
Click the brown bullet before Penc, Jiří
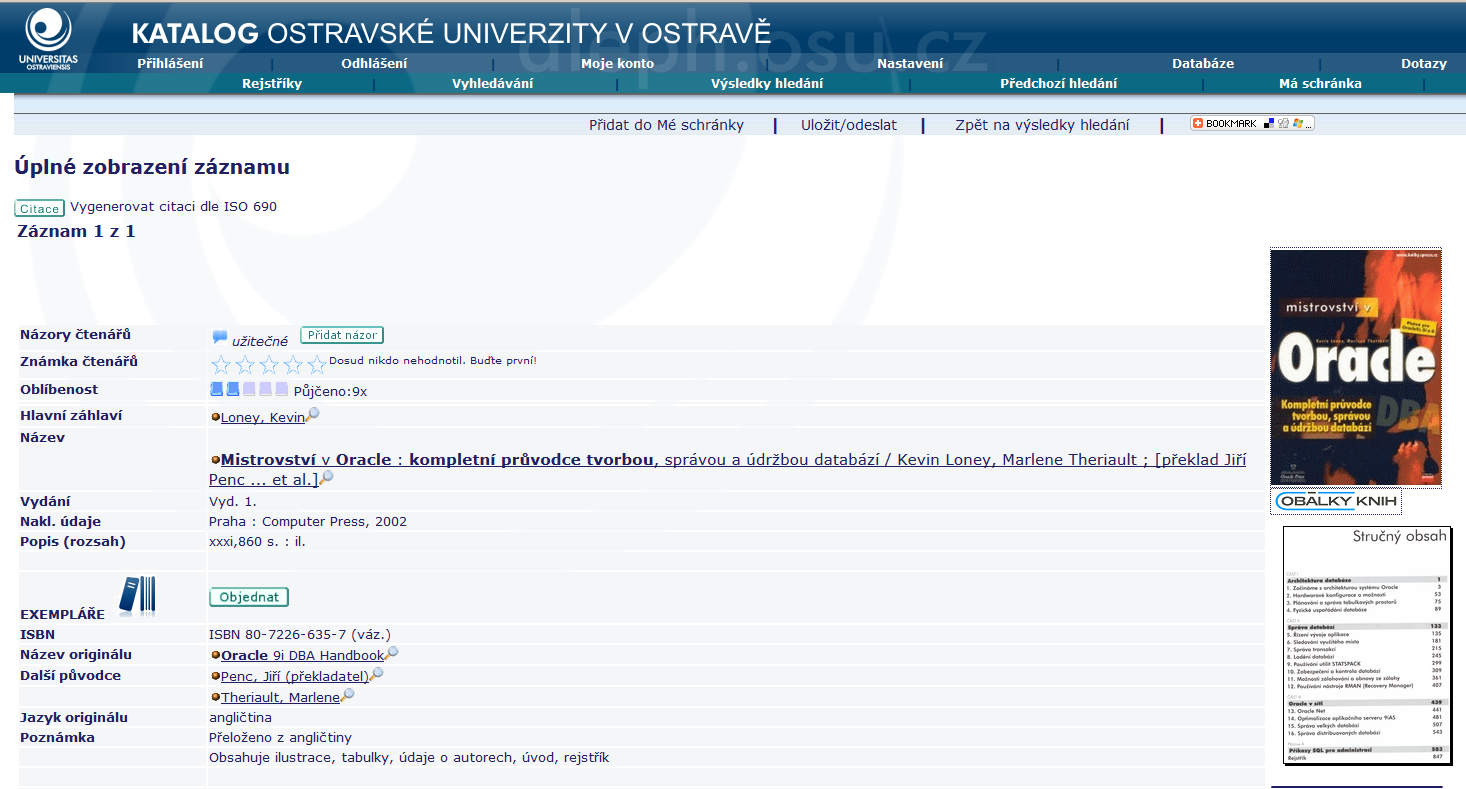(215, 677)
